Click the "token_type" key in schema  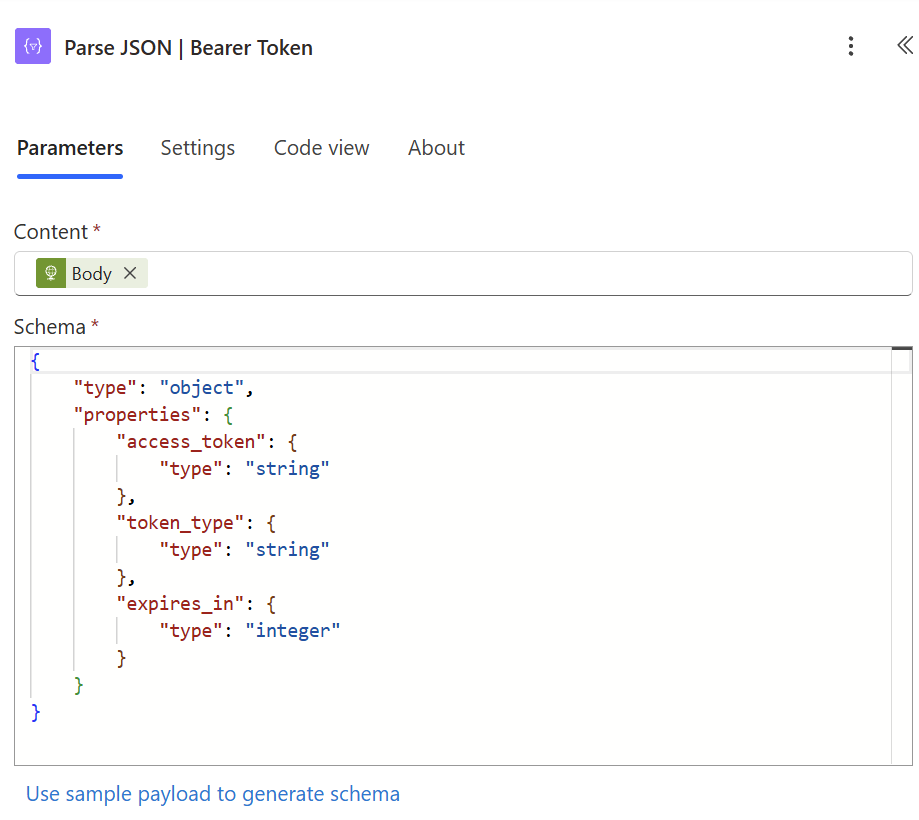[x=181, y=523]
